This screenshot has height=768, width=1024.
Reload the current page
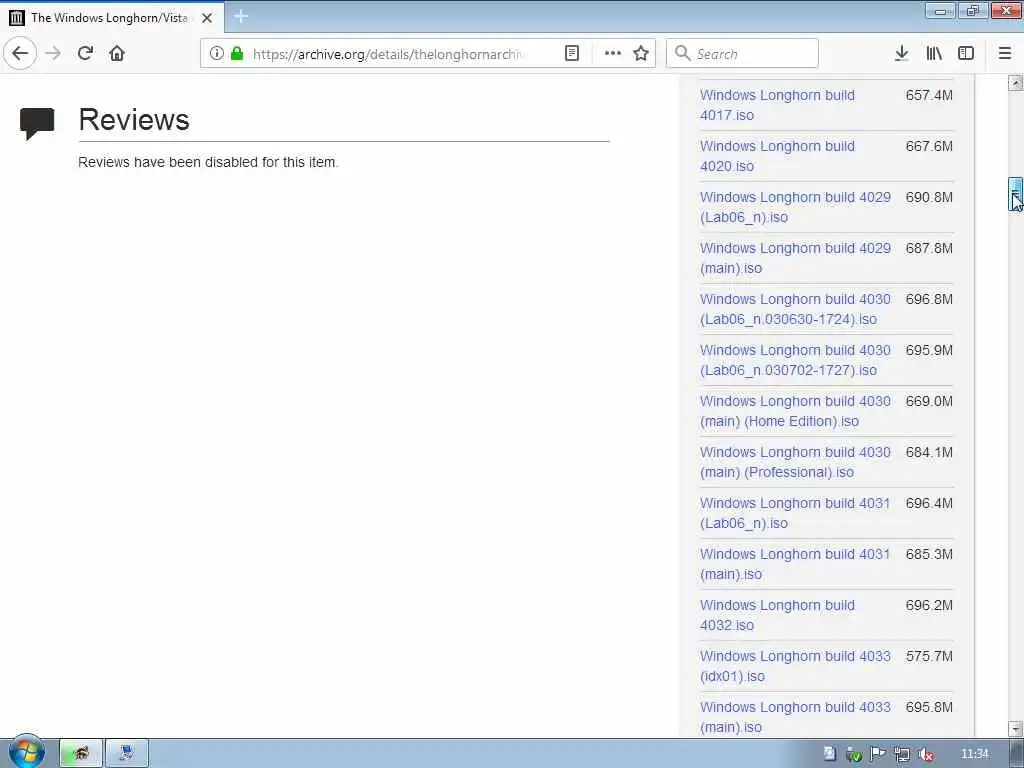click(x=86, y=53)
